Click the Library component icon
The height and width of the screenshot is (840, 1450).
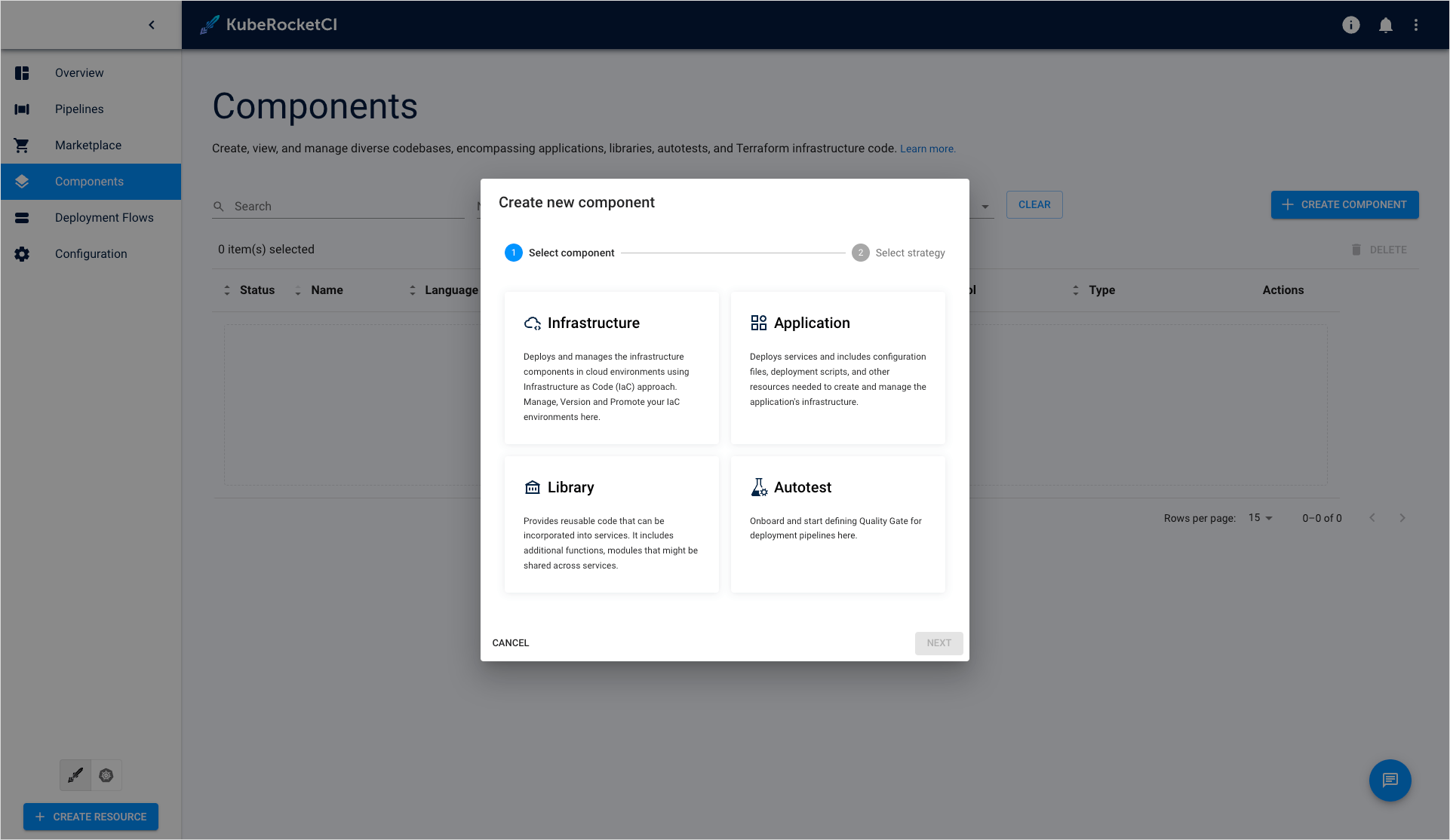click(x=532, y=487)
